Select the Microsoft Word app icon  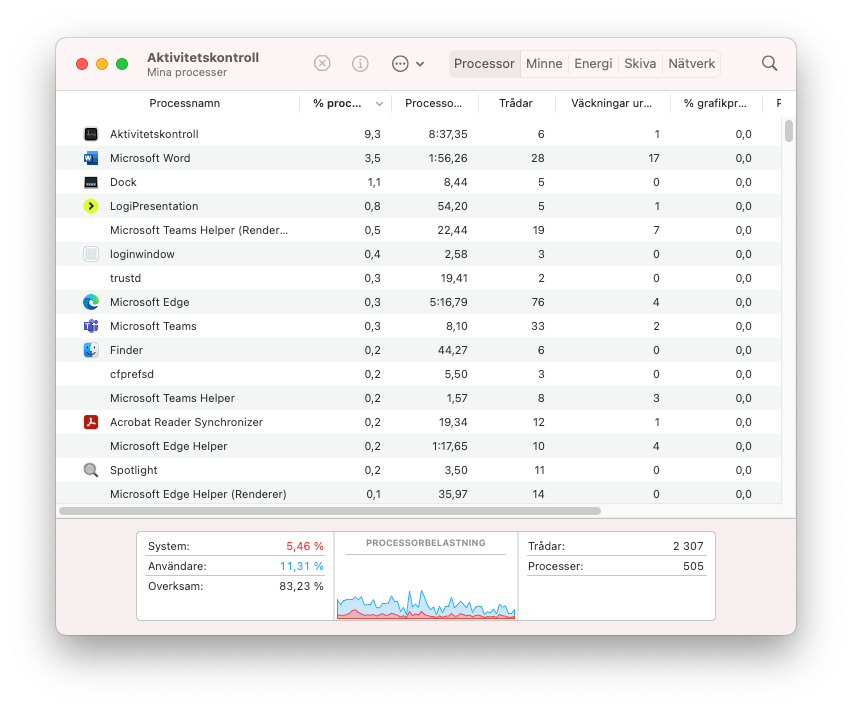[91, 158]
